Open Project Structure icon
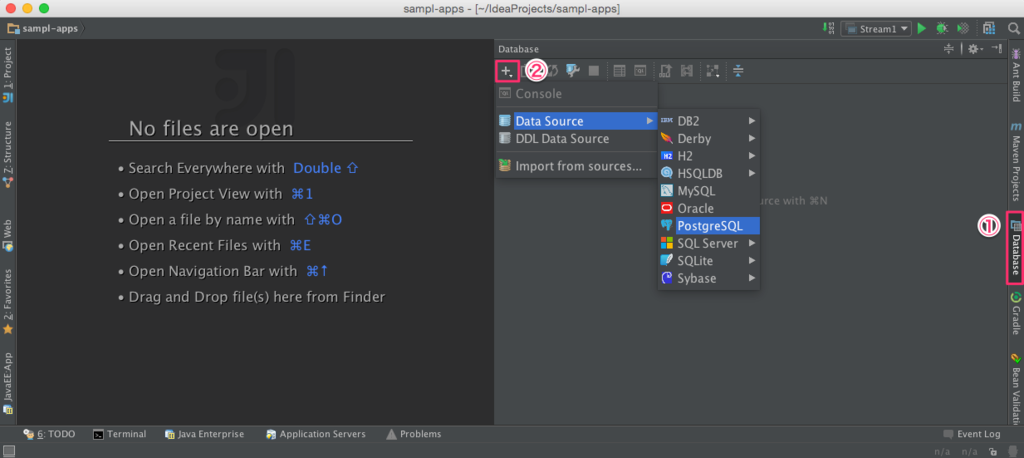Image resolution: width=1024 pixels, height=458 pixels. pos(989,29)
